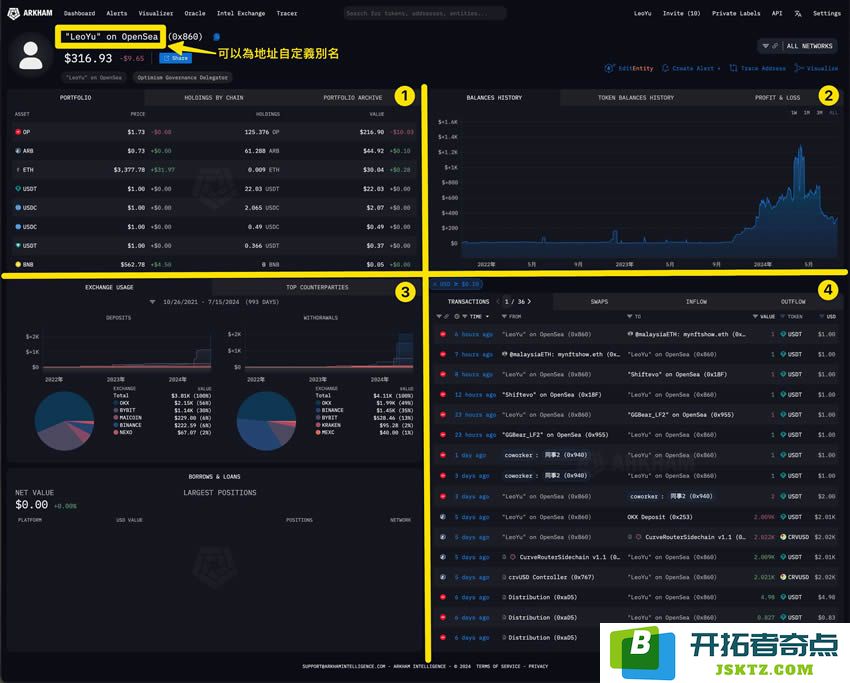The height and width of the screenshot is (683, 850).
Task: Click the blue Share button
Action: pos(176,58)
